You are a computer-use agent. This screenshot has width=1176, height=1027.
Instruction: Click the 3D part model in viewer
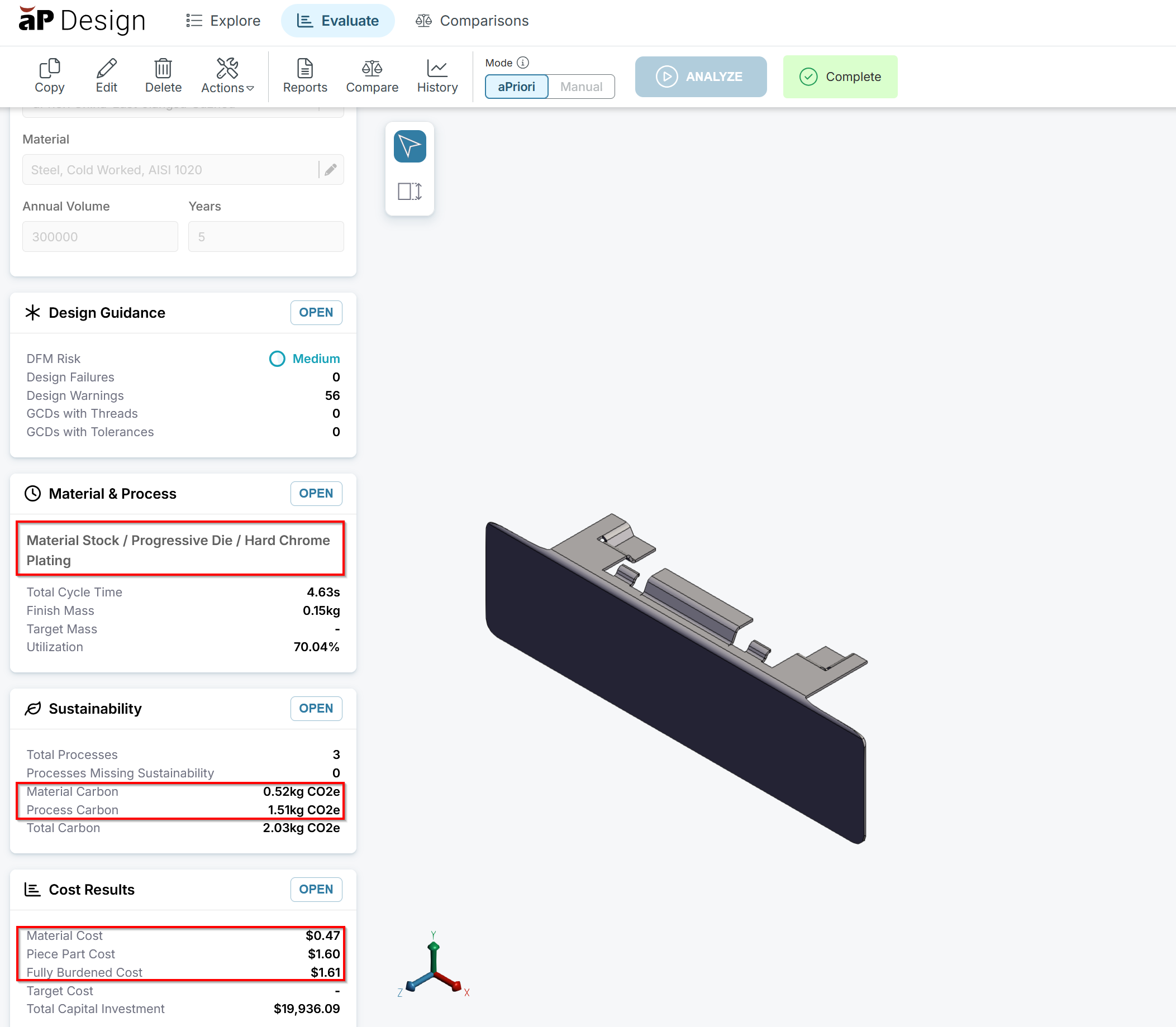pyautogui.click(x=677, y=679)
